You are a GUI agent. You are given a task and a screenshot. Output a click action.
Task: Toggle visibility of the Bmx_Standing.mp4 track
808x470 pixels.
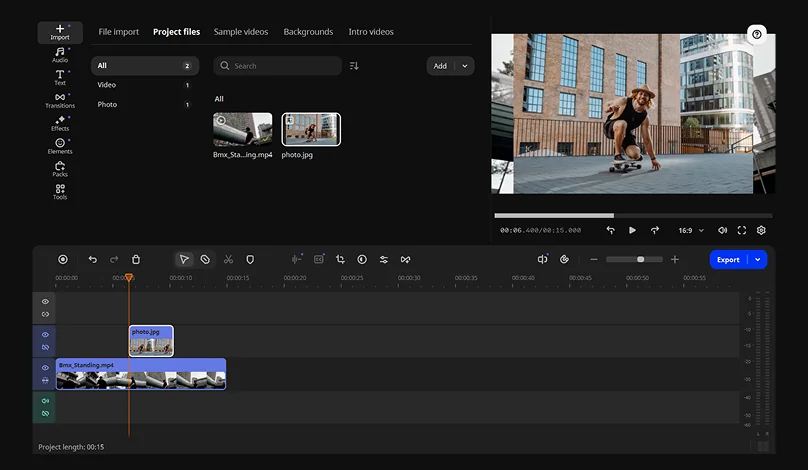coord(45,368)
